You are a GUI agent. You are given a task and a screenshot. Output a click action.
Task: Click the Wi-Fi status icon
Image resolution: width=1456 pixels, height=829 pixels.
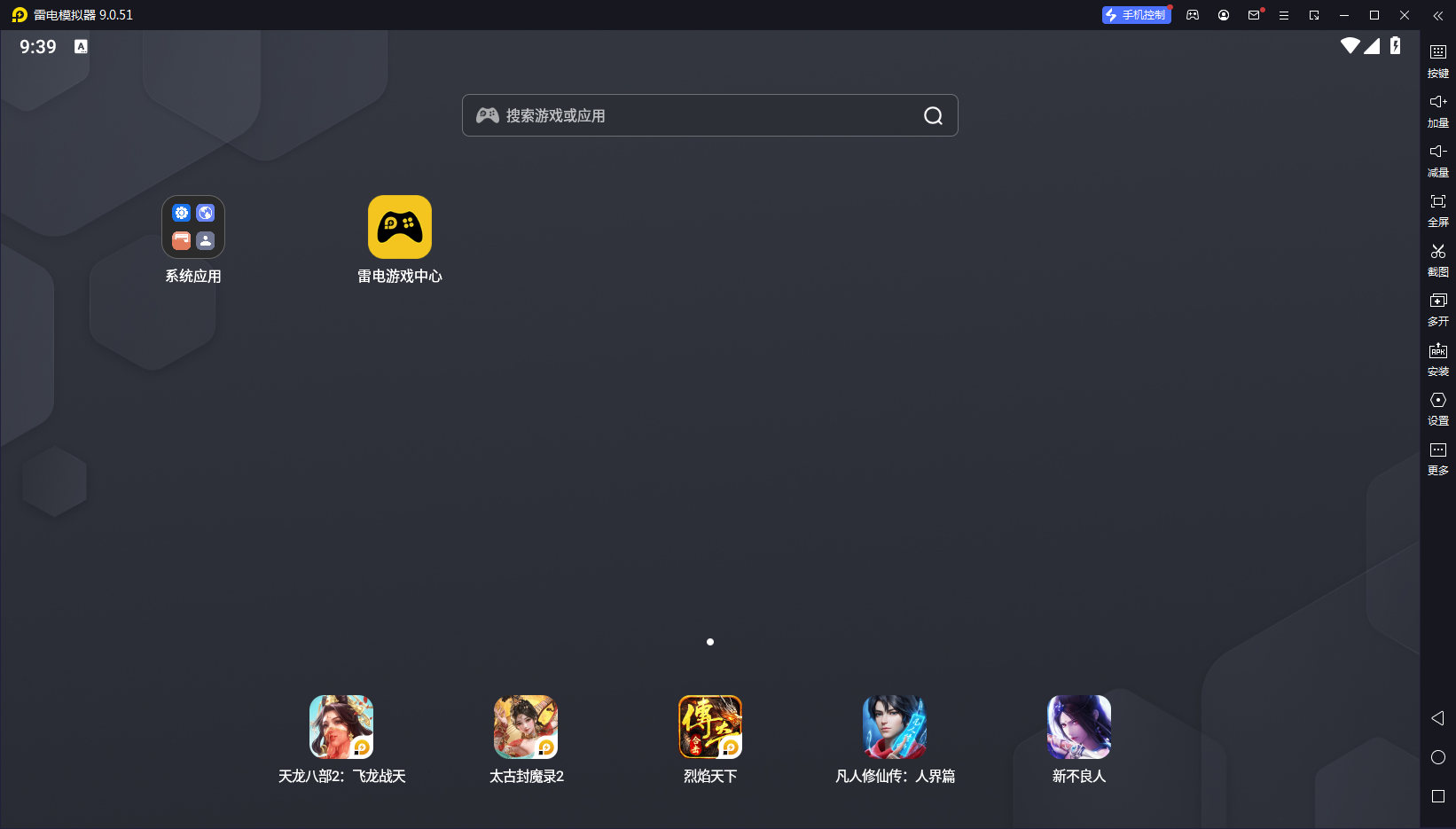click(x=1350, y=46)
